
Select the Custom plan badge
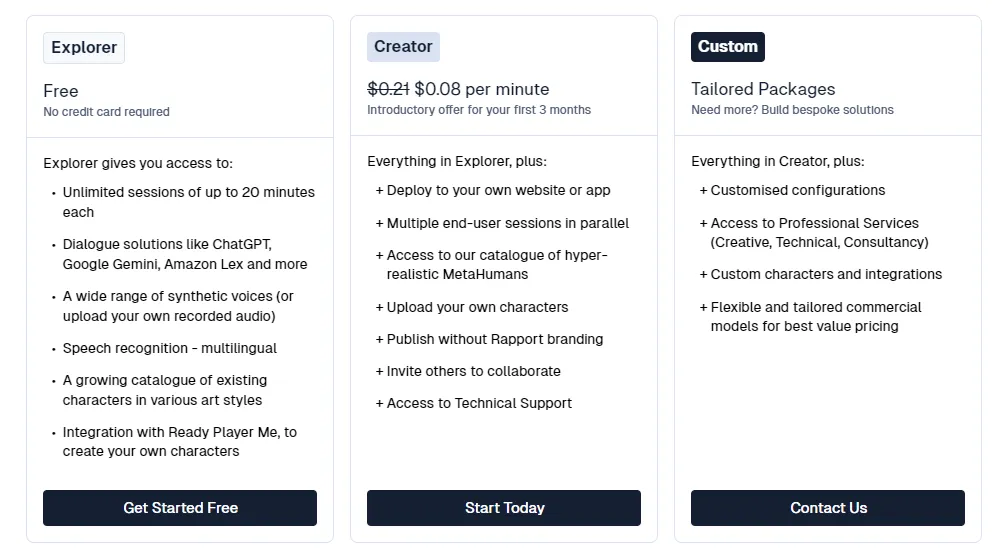(x=727, y=47)
